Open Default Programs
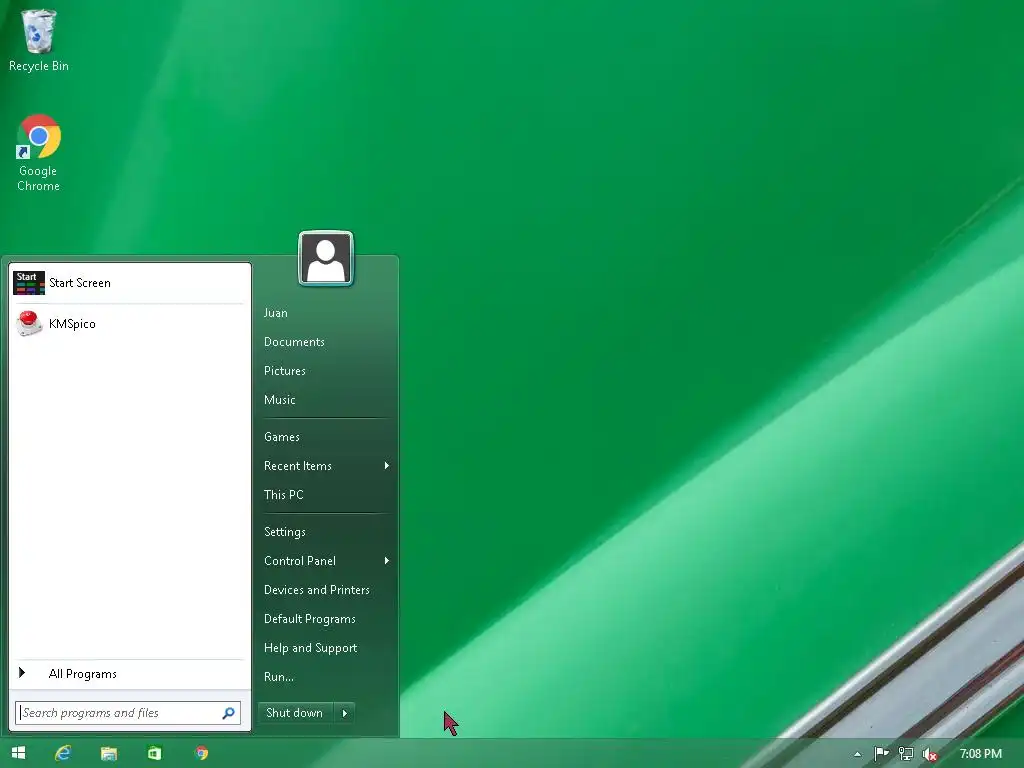Viewport: 1024px width, 768px height. pyautogui.click(x=310, y=618)
